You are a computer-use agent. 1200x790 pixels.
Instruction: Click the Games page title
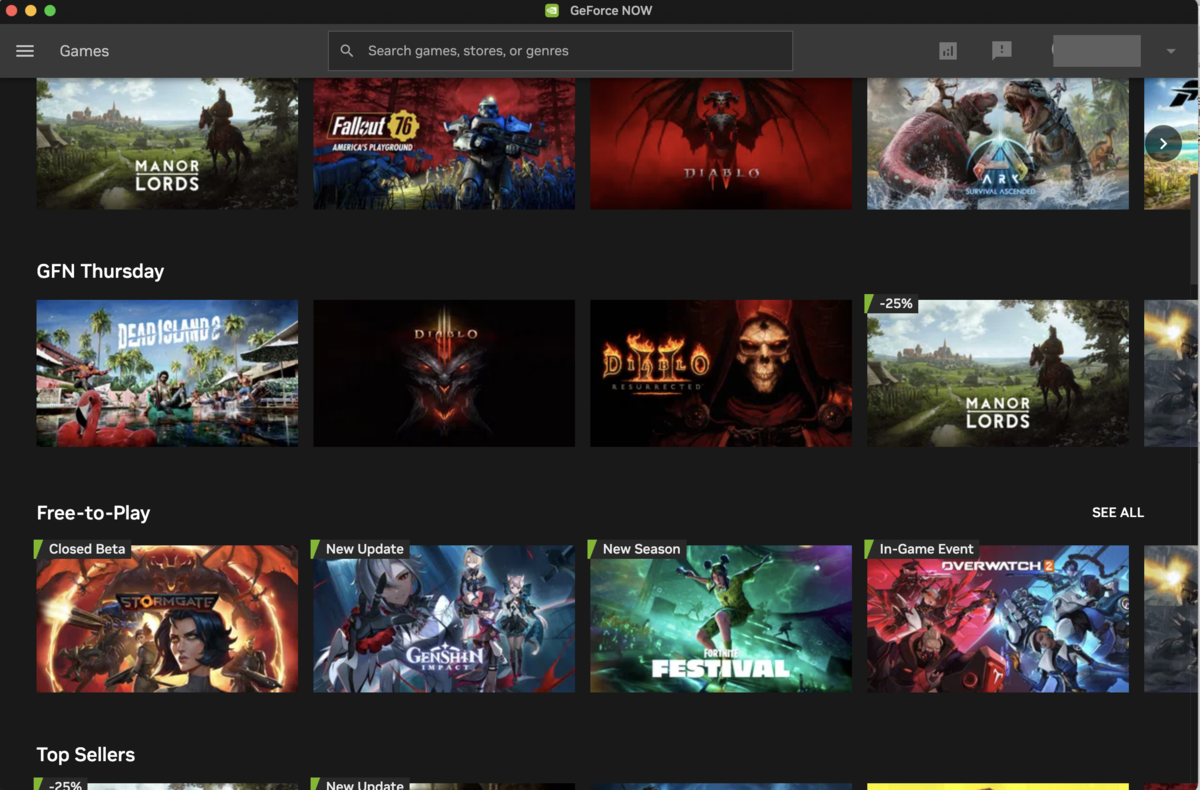84,51
